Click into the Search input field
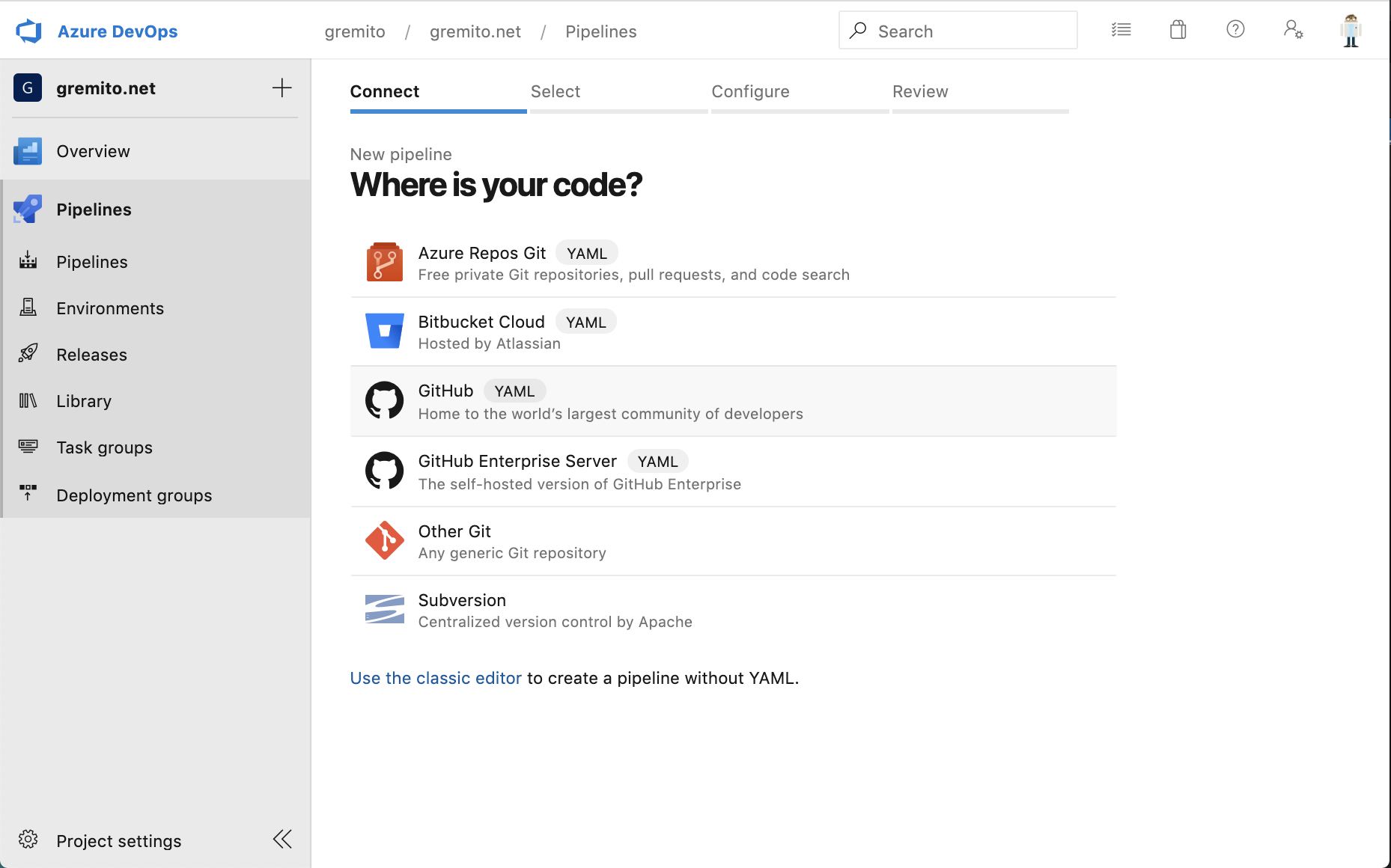The width and height of the screenshot is (1391, 868). [958, 31]
